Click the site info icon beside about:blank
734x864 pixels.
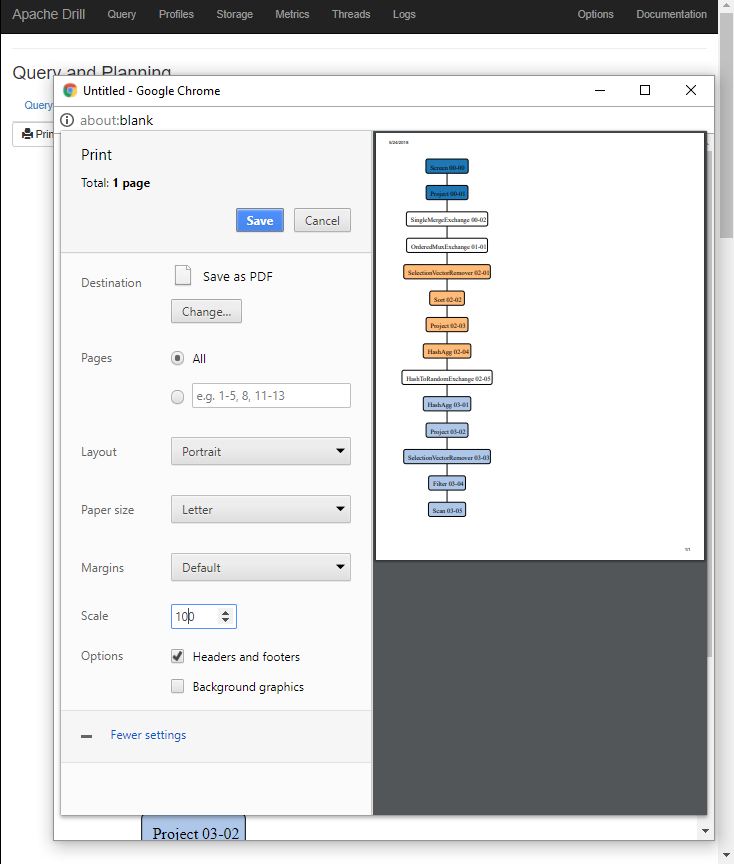67,120
